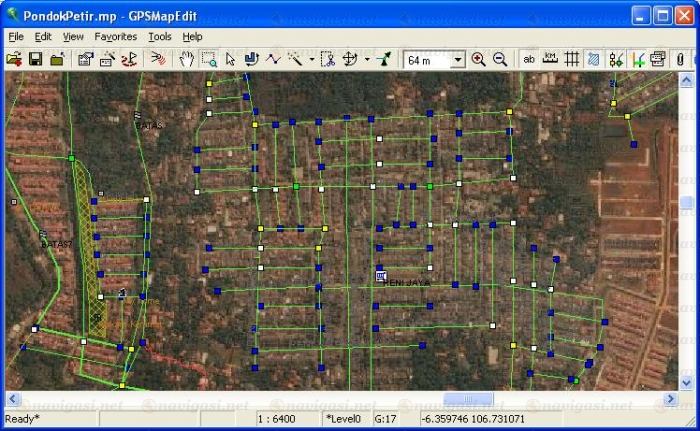
Task: Expand the dropdown arrow beside the transform tool
Action: (x=367, y=60)
